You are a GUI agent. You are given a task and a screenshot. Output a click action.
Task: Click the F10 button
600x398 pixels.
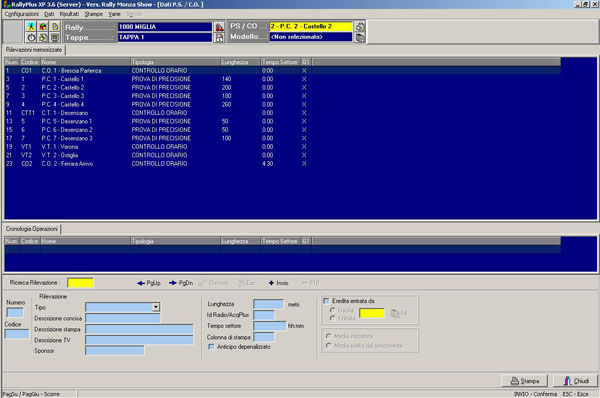coord(310,283)
